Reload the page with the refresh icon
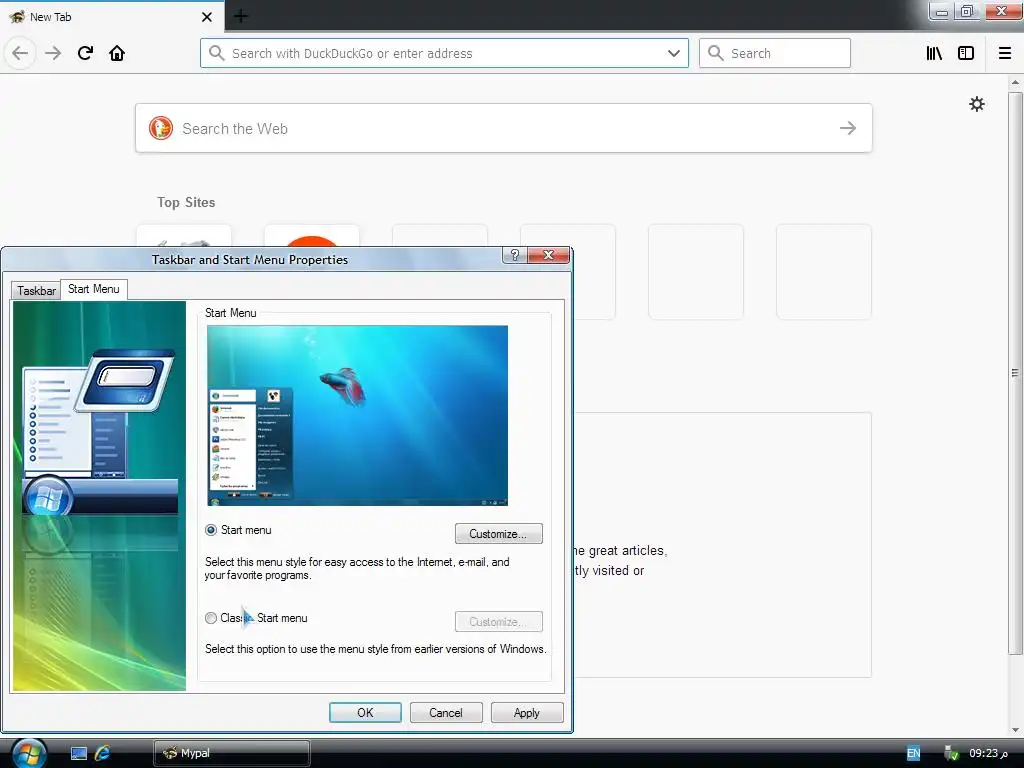 85,53
